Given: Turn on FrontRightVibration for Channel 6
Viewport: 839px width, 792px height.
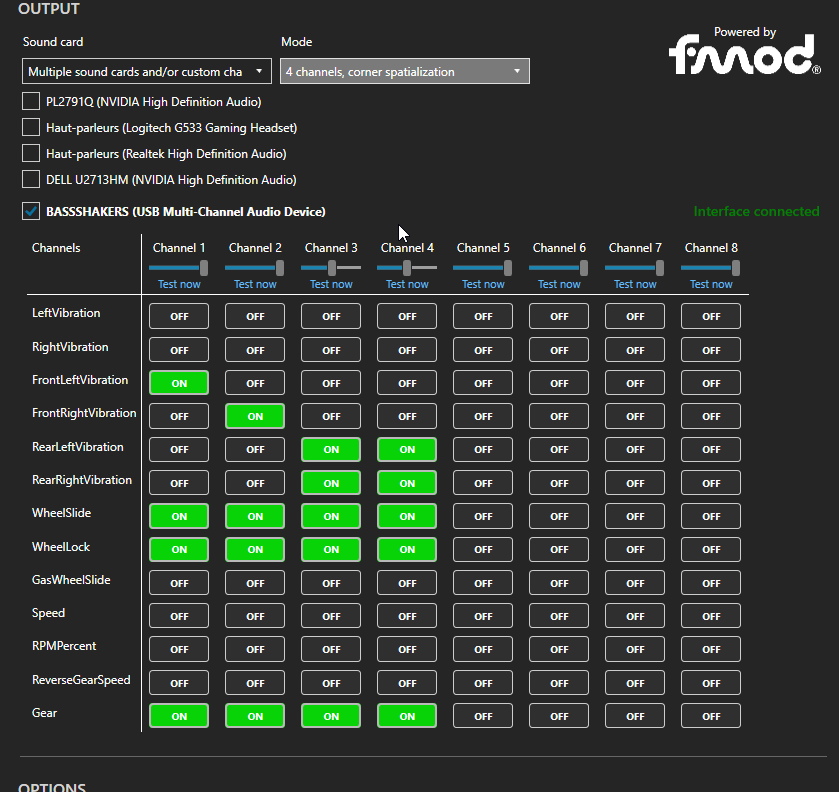Looking at the screenshot, I should pos(559,416).
